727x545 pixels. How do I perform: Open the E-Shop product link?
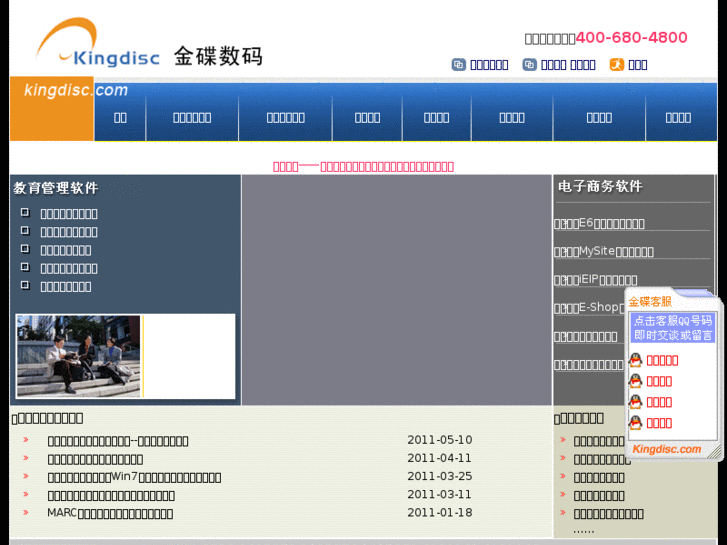click(x=589, y=308)
